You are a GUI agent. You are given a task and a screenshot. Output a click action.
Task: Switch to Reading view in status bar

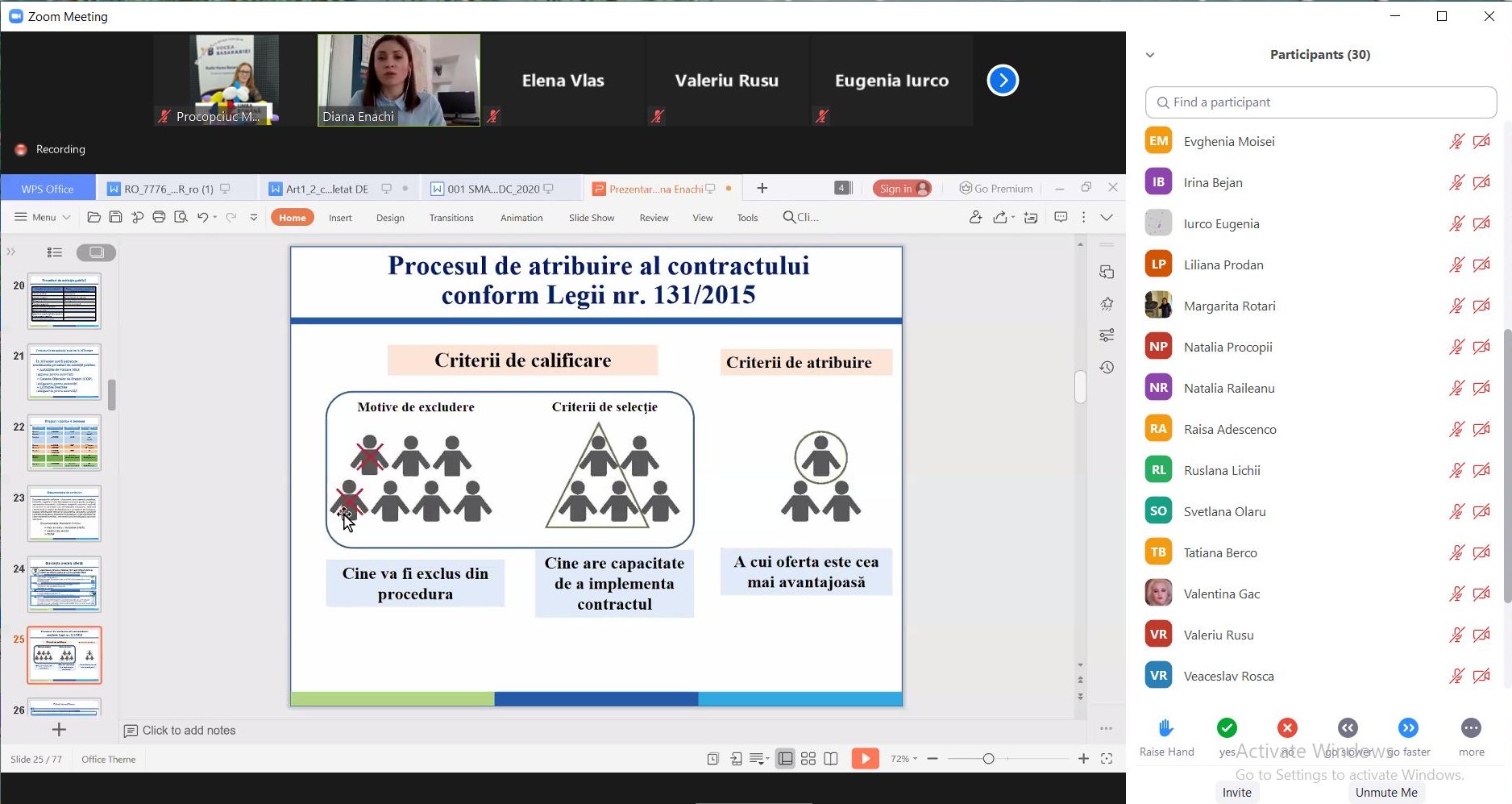[x=831, y=759]
